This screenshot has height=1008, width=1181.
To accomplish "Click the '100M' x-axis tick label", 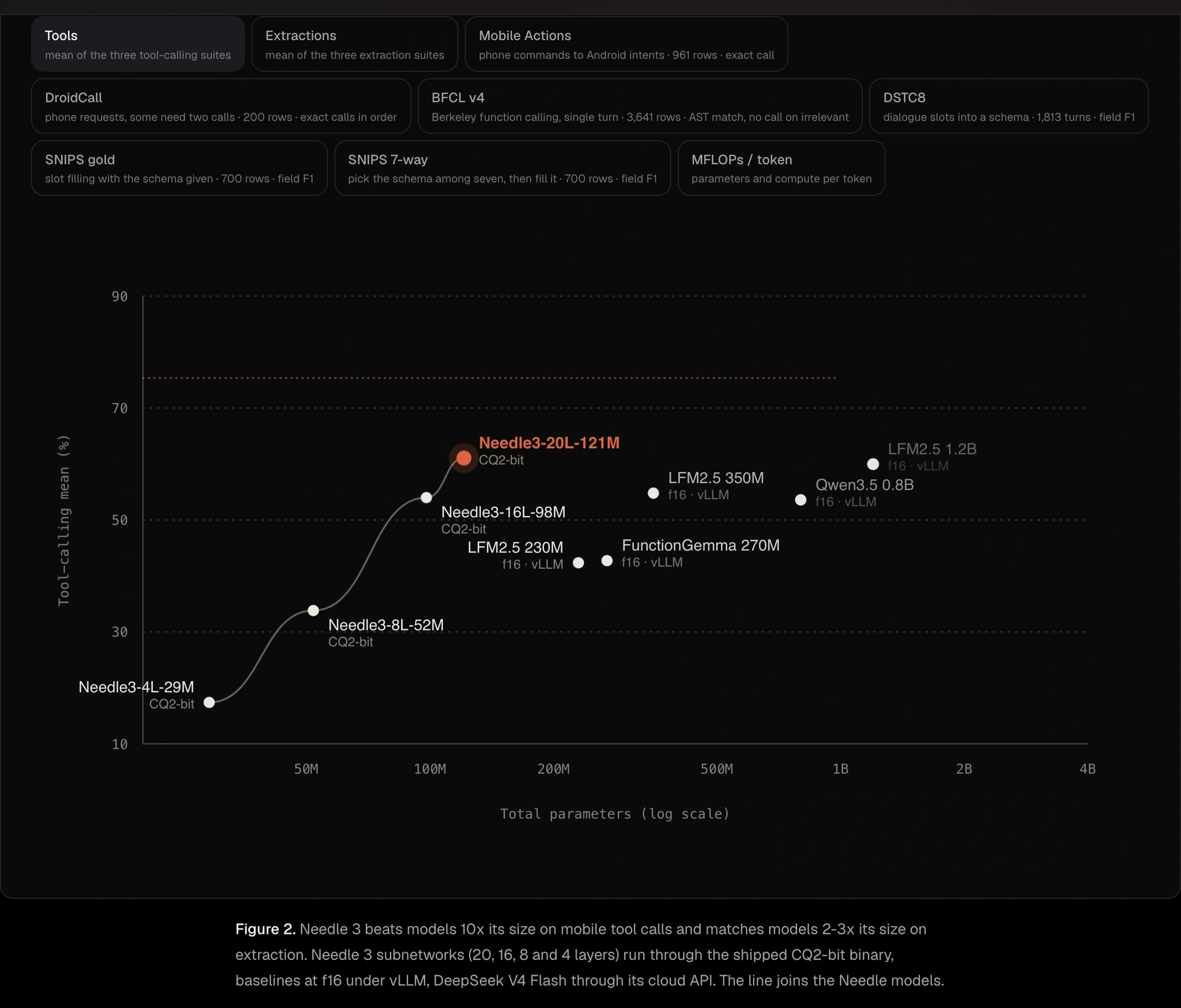I will (430, 769).
